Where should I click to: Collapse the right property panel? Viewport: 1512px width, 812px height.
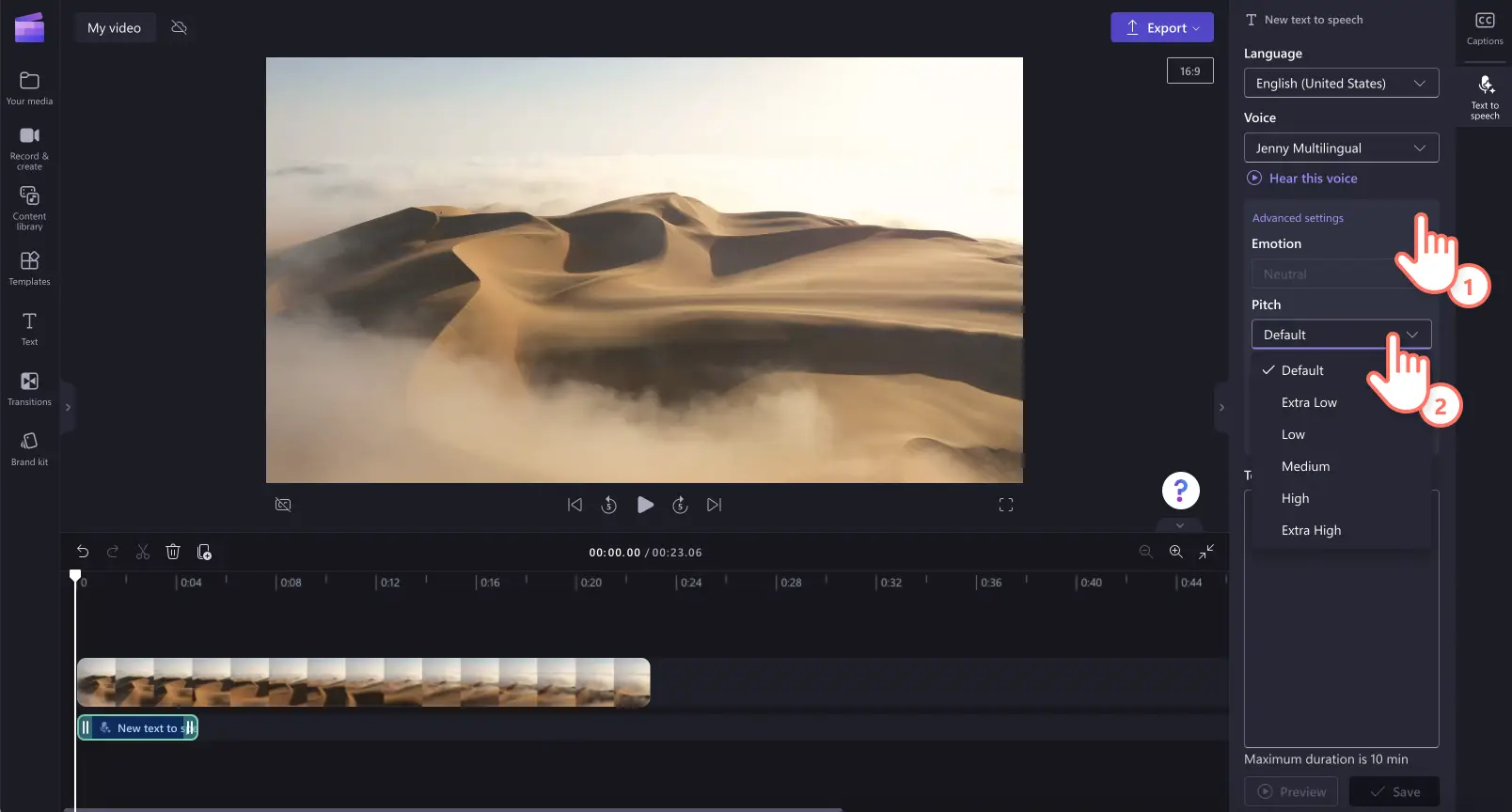pyautogui.click(x=1221, y=407)
